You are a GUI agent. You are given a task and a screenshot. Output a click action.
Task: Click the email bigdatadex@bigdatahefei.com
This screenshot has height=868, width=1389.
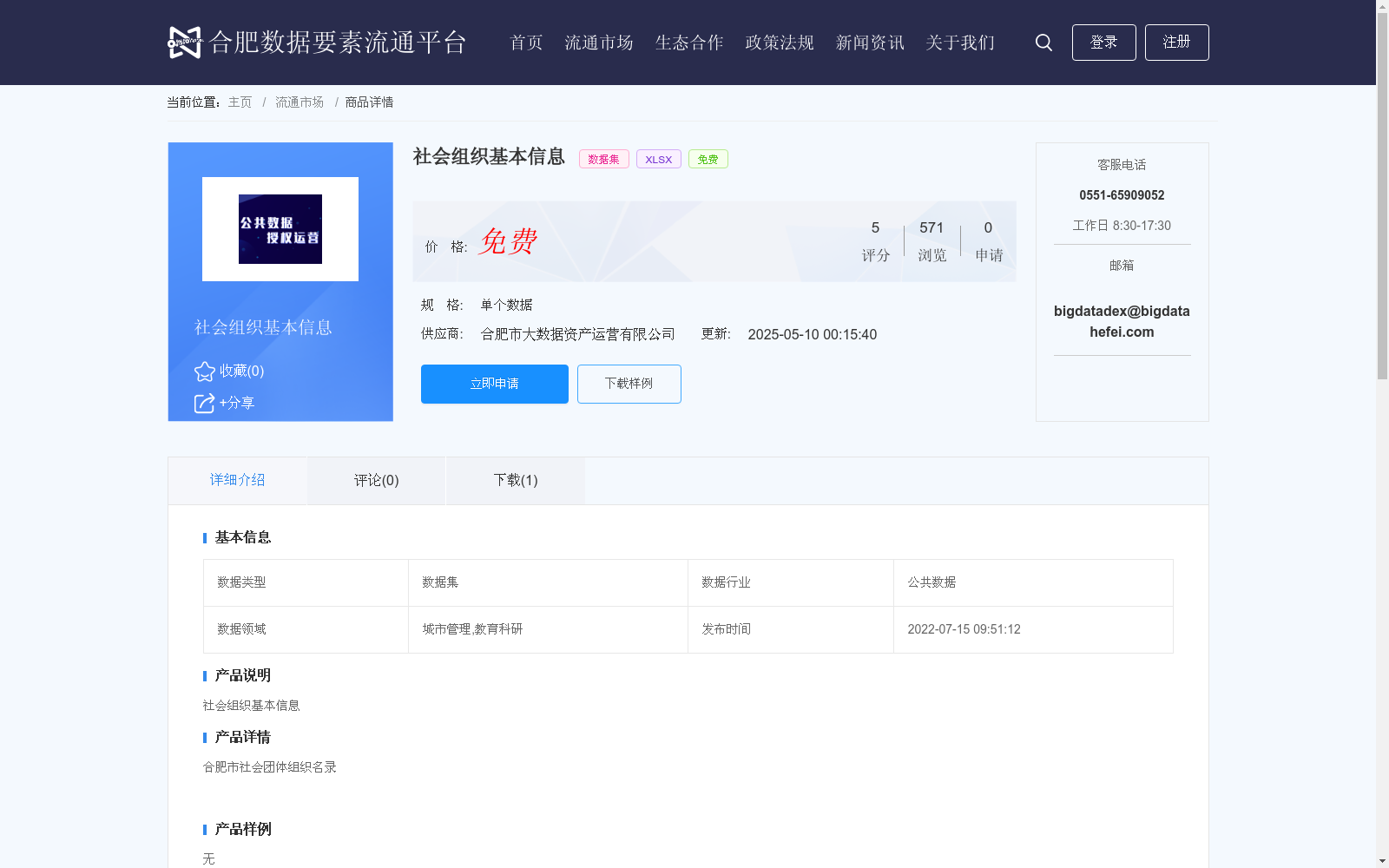(x=1122, y=321)
